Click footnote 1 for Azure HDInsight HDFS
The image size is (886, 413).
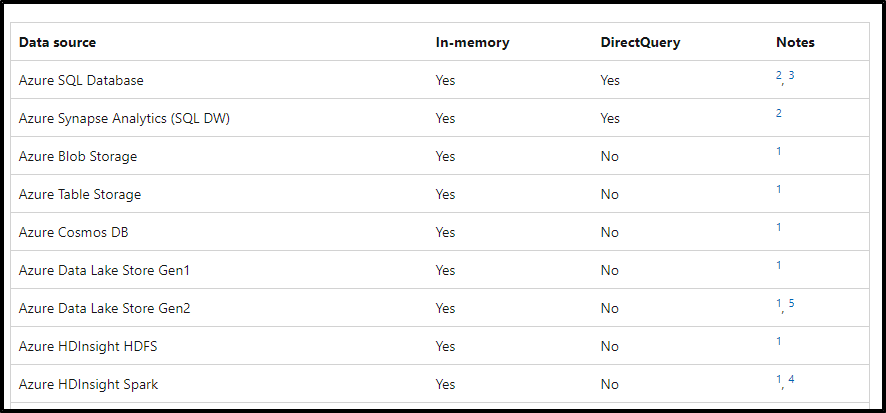(x=778, y=342)
